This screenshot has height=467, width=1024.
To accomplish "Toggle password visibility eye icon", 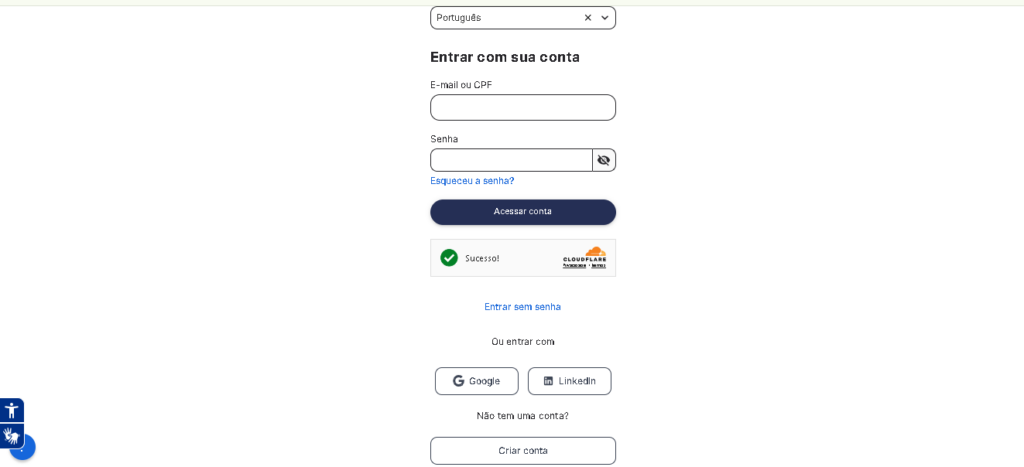I will tap(604, 160).
